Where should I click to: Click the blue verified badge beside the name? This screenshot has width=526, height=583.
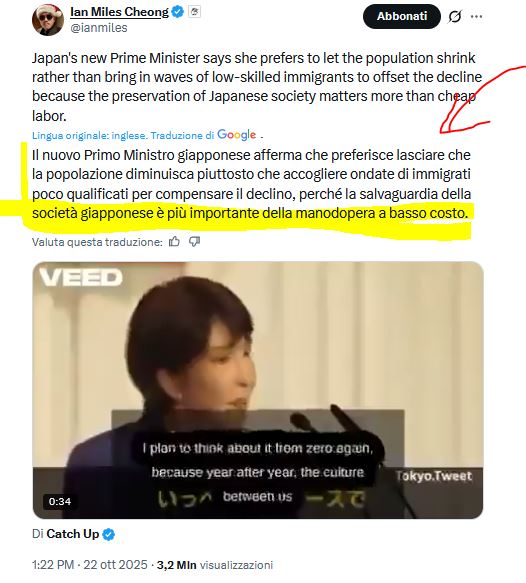click(178, 12)
